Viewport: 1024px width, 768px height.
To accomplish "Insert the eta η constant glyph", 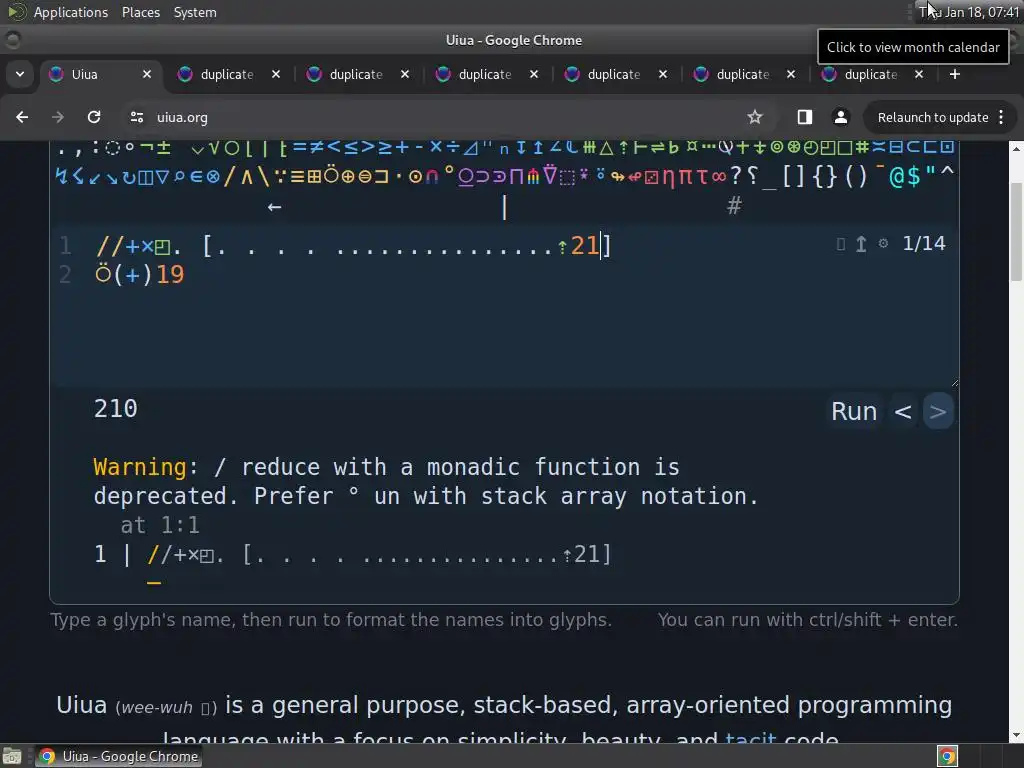I will click(669, 177).
